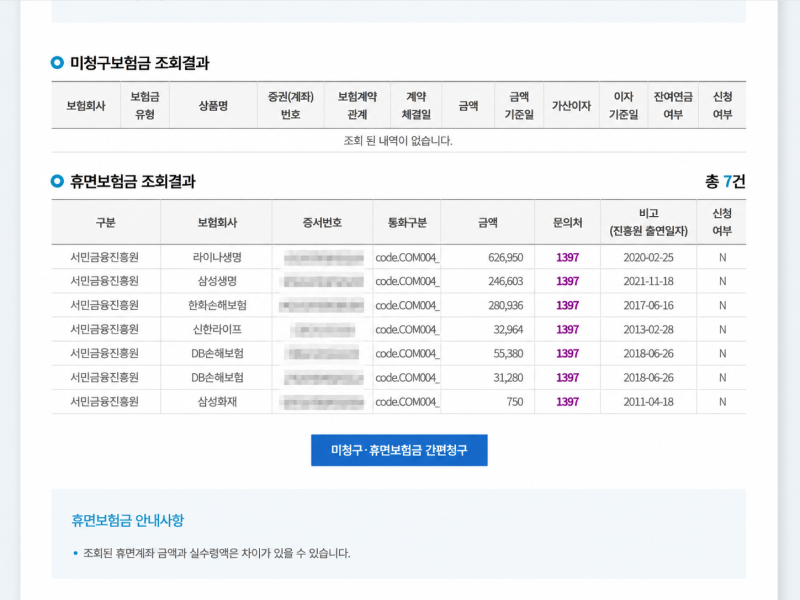Select the 삼성화재 company cell
Viewport: 800px width, 600px height.
[217, 402]
